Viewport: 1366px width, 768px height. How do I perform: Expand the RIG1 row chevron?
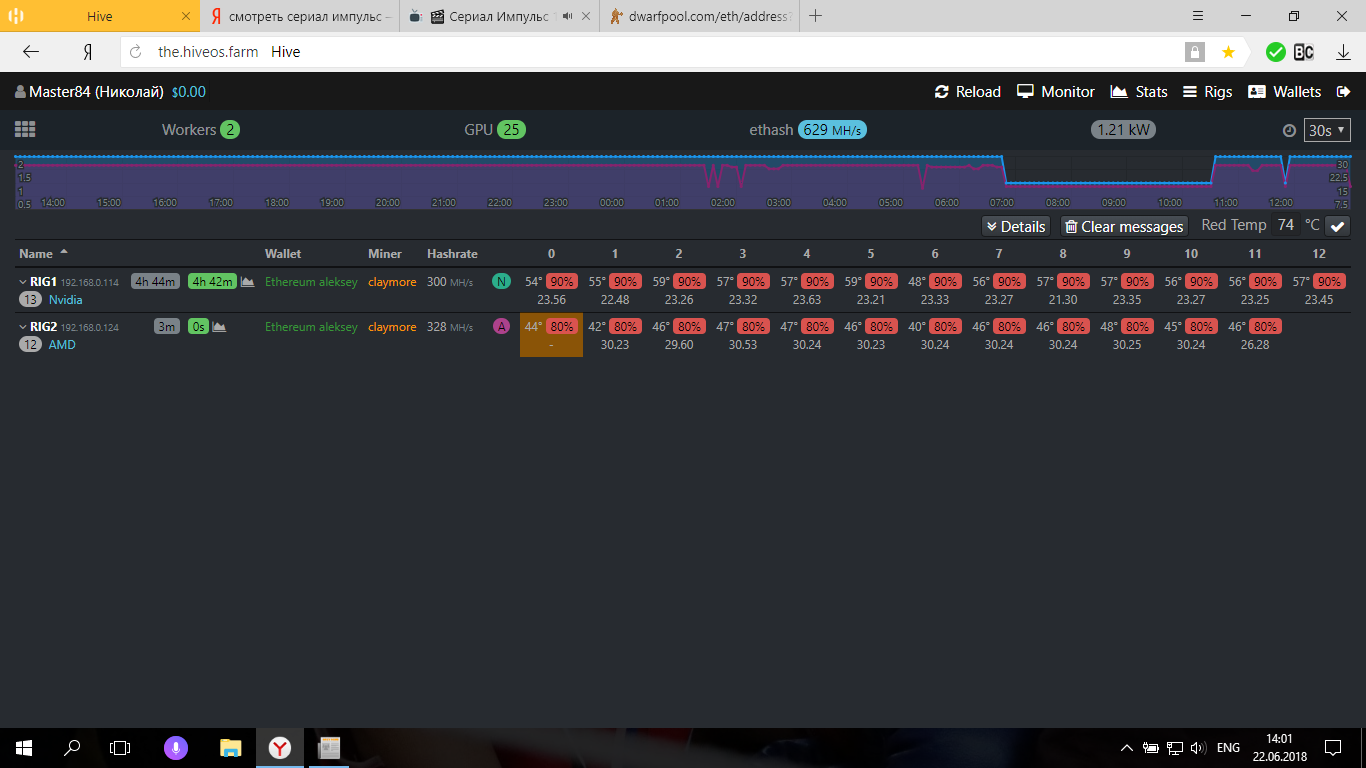pyautogui.click(x=23, y=282)
